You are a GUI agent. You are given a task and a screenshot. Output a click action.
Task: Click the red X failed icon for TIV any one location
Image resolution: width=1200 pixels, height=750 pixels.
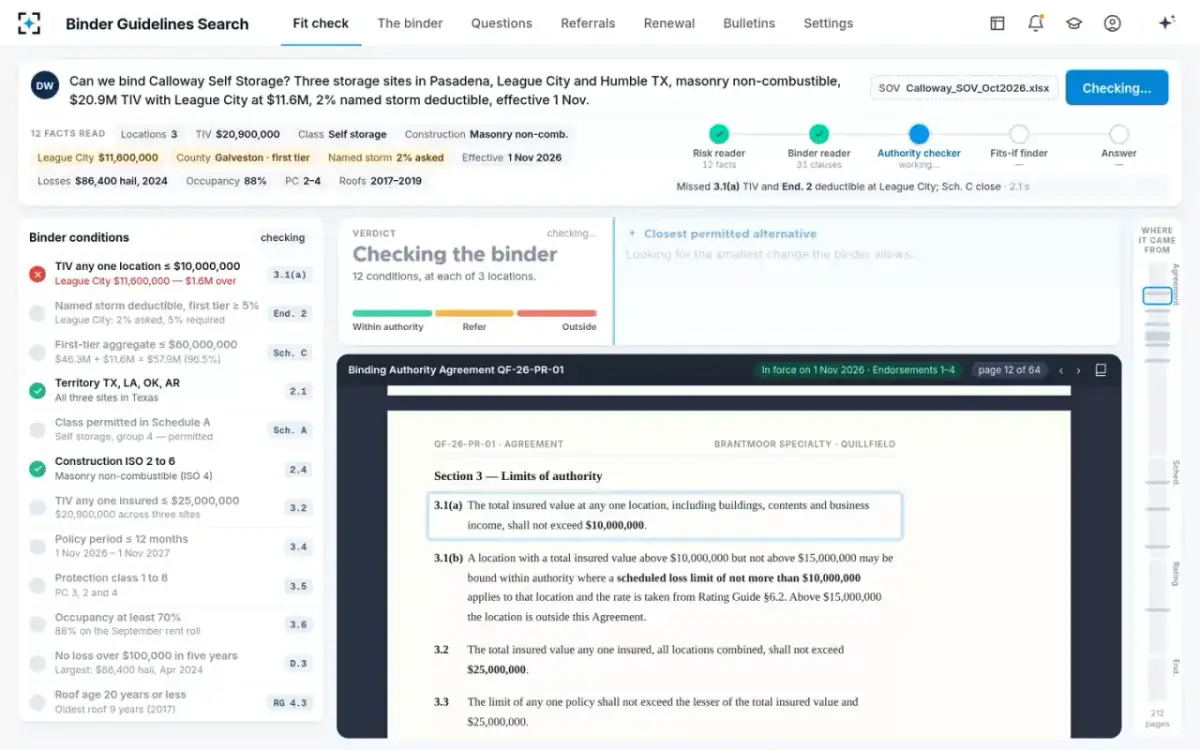[37, 274]
